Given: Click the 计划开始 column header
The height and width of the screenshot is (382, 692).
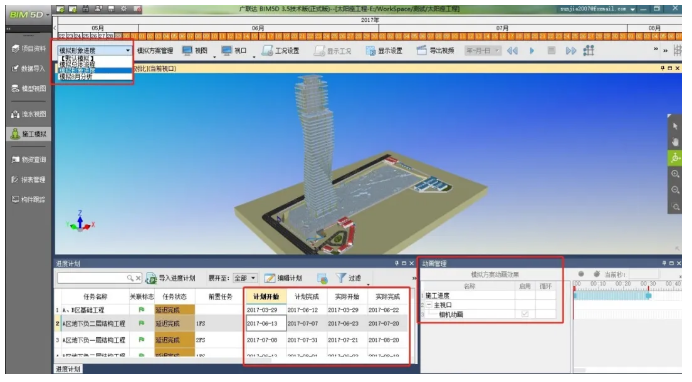Looking at the screenshot, I should 266,297.
